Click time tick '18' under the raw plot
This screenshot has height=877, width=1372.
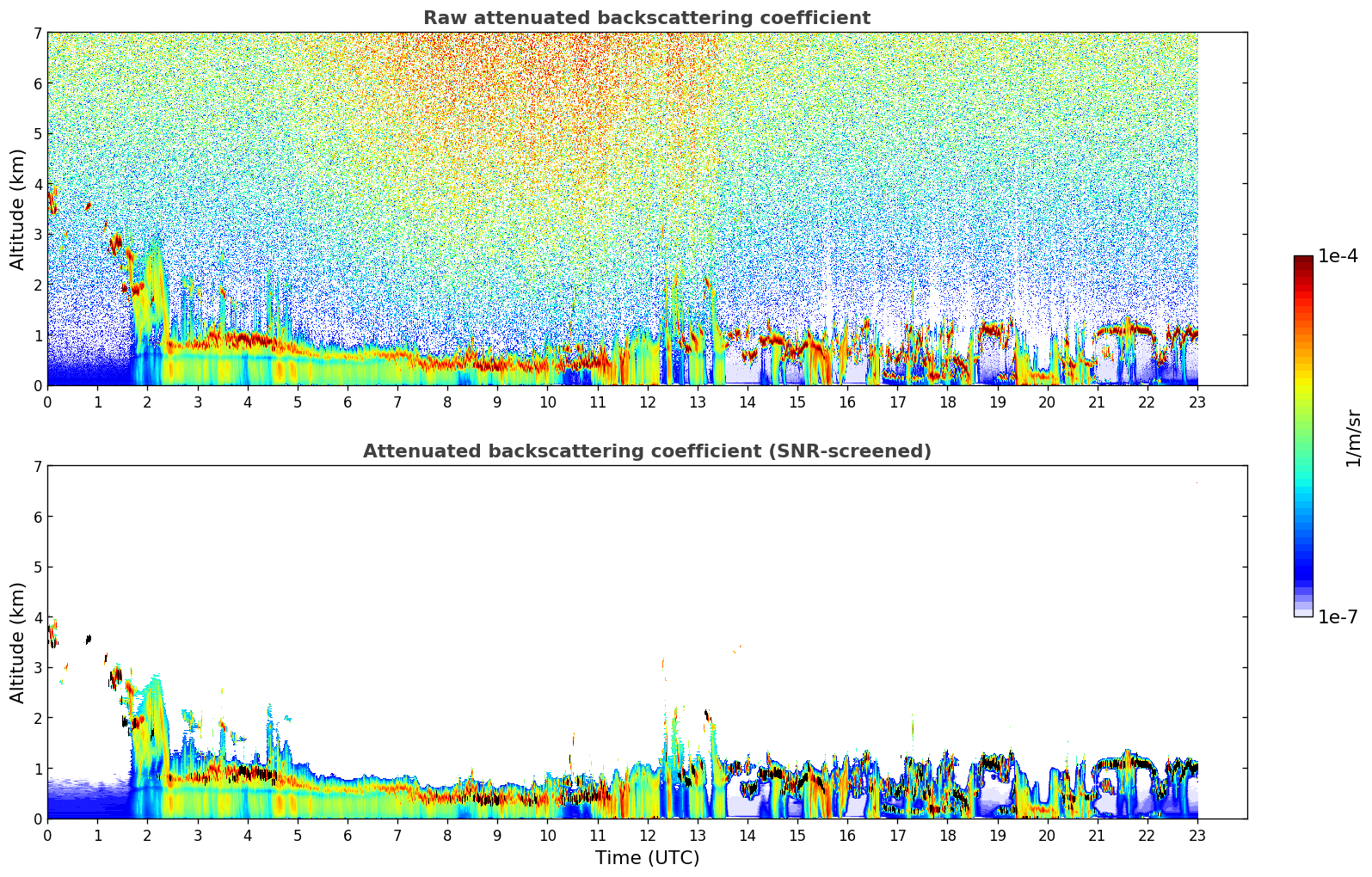click(x=947, y=402)
